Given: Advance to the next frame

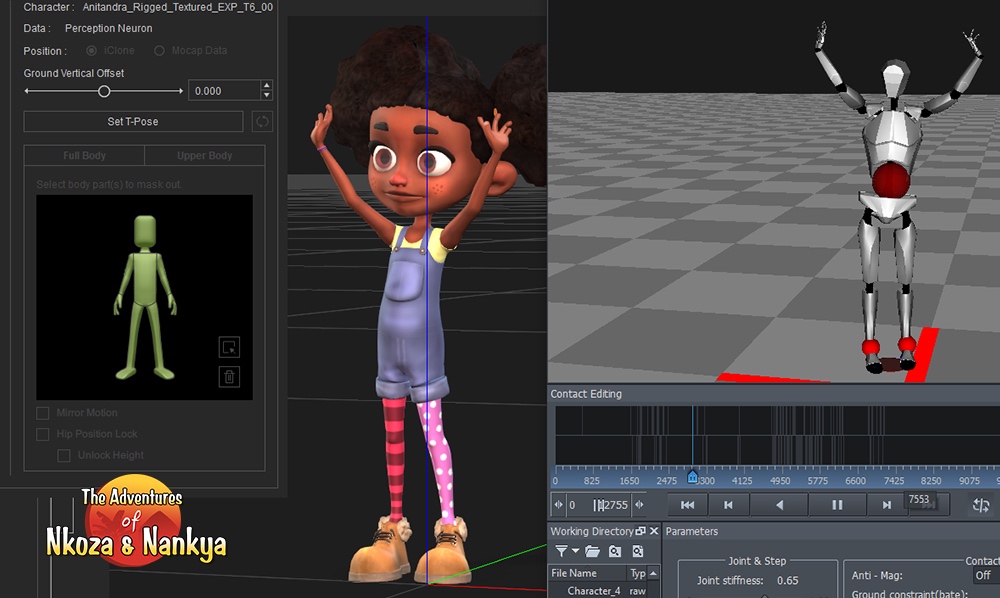Looking at the screenshot, I should (x=886, y=506).
